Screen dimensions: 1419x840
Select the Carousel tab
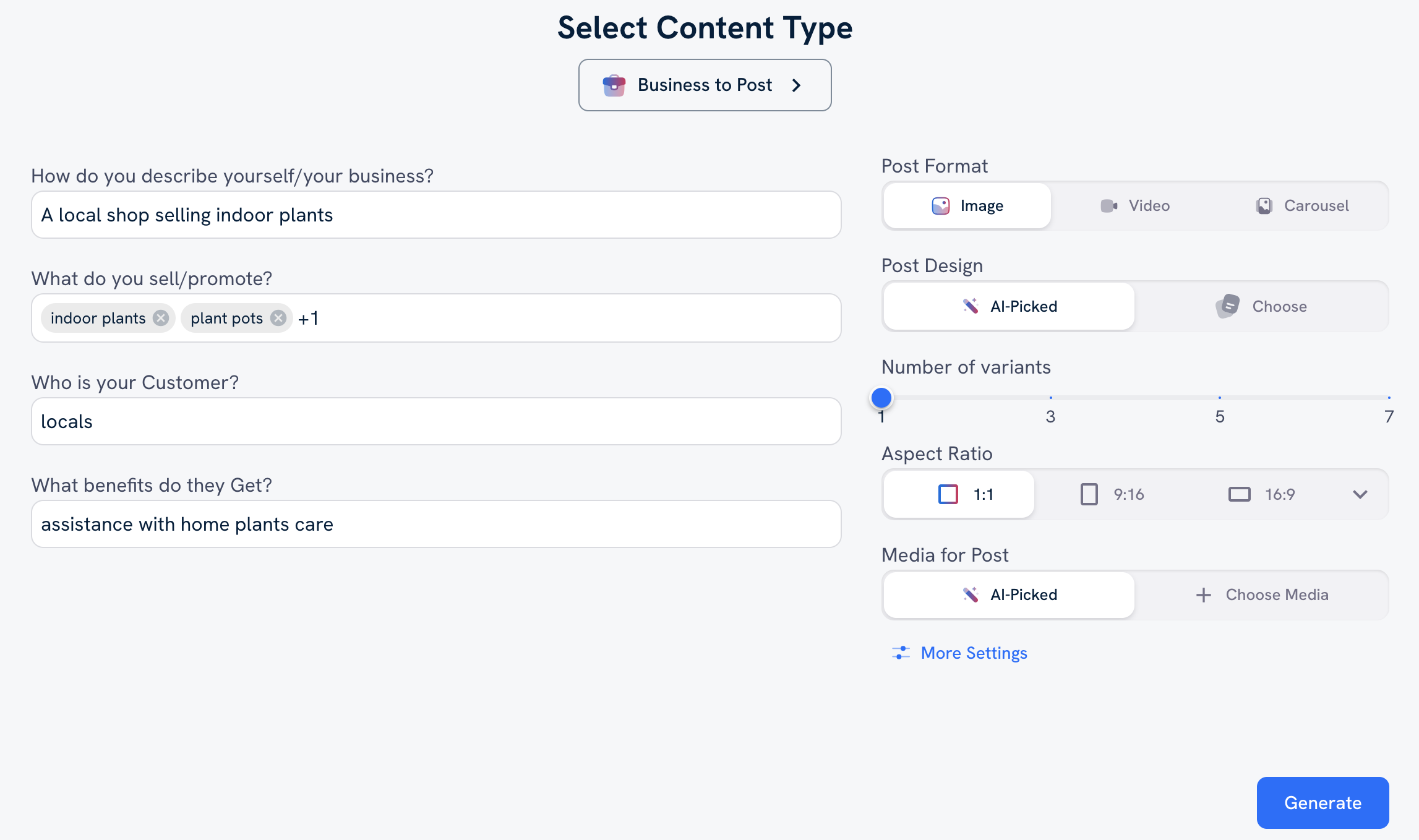click(1302, 205)
